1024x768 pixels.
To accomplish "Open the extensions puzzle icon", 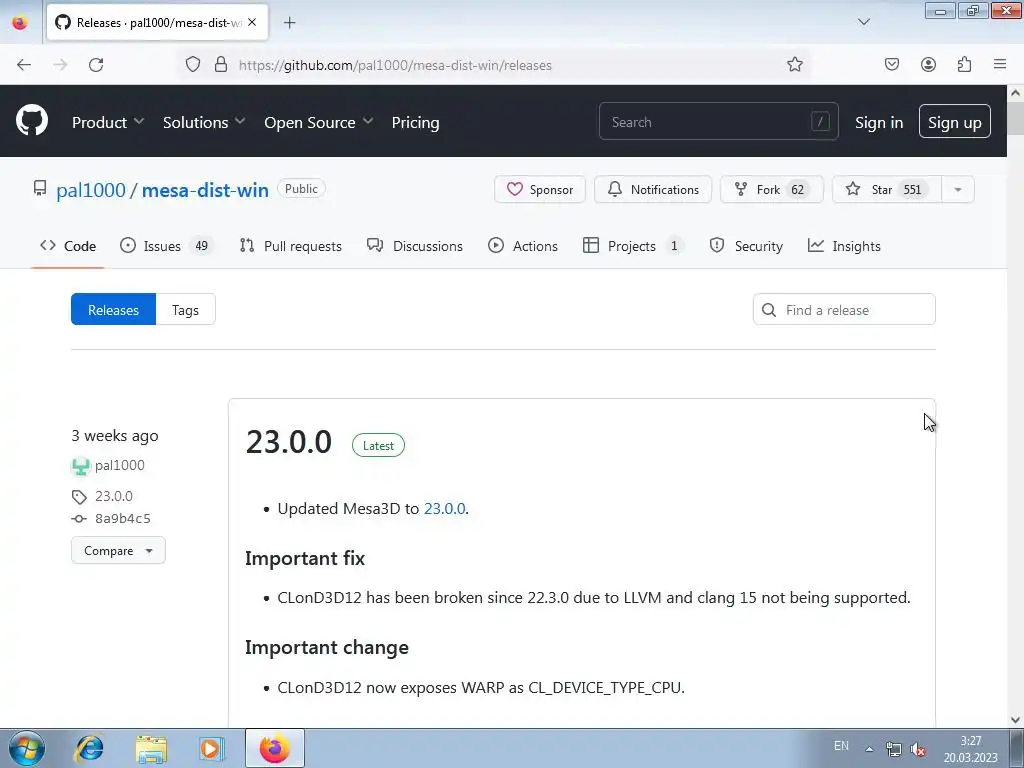I will (964, 64).
